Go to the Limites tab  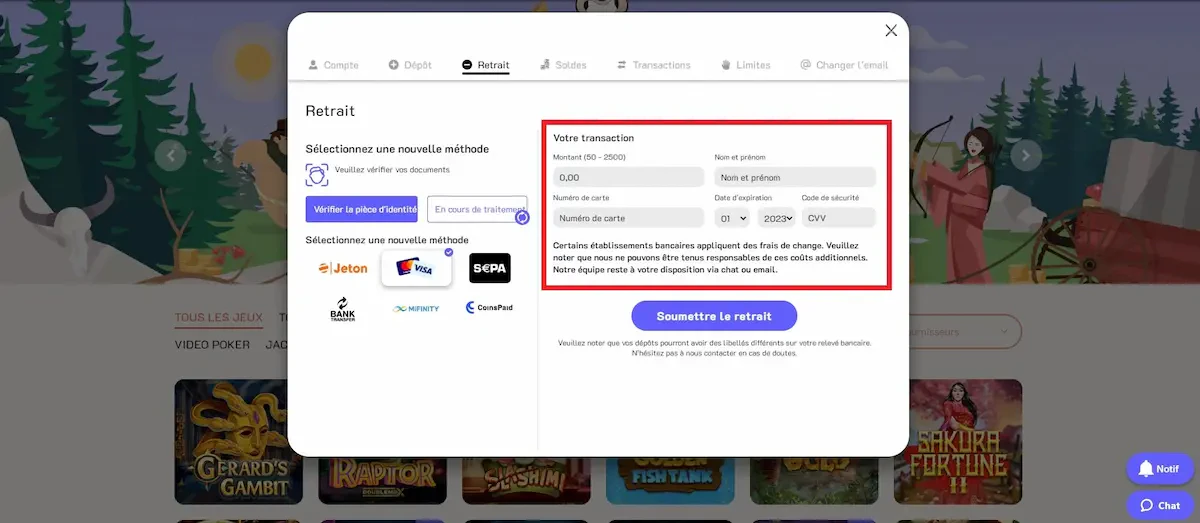coord(745,65)
